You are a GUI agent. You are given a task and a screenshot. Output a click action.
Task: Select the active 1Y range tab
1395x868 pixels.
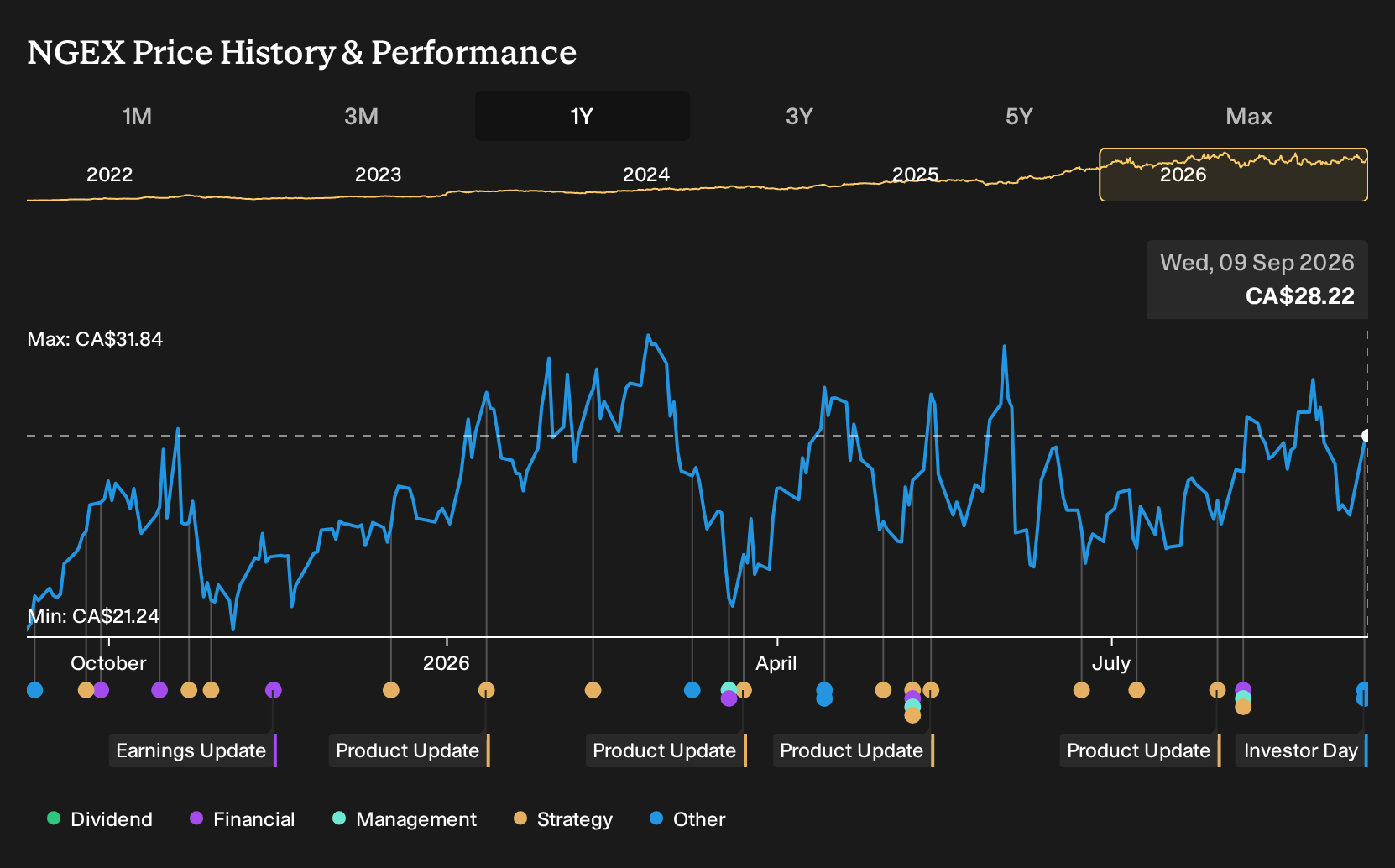coord(582,116)
